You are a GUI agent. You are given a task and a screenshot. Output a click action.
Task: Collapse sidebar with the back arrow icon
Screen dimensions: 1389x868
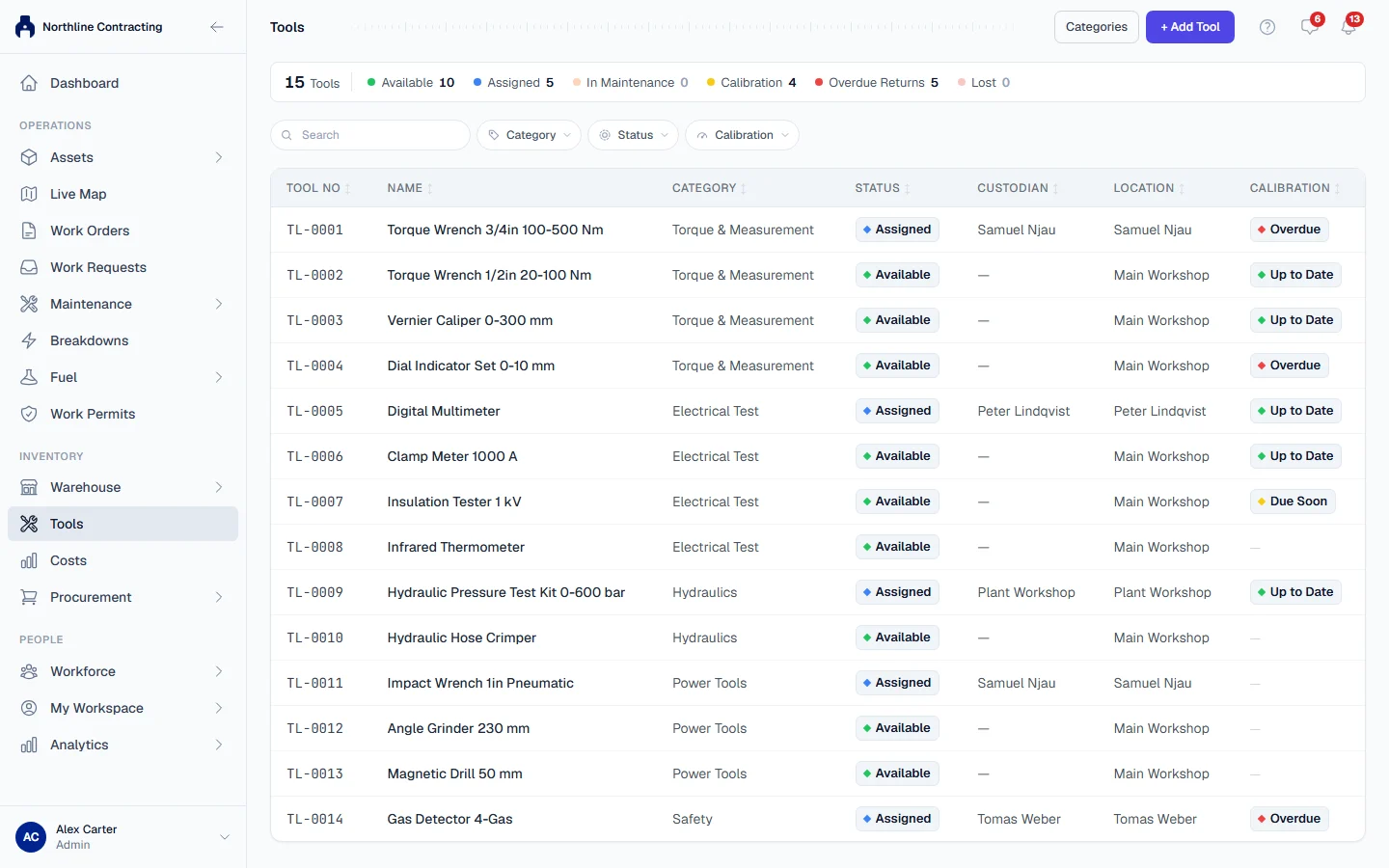click(217, 27)
